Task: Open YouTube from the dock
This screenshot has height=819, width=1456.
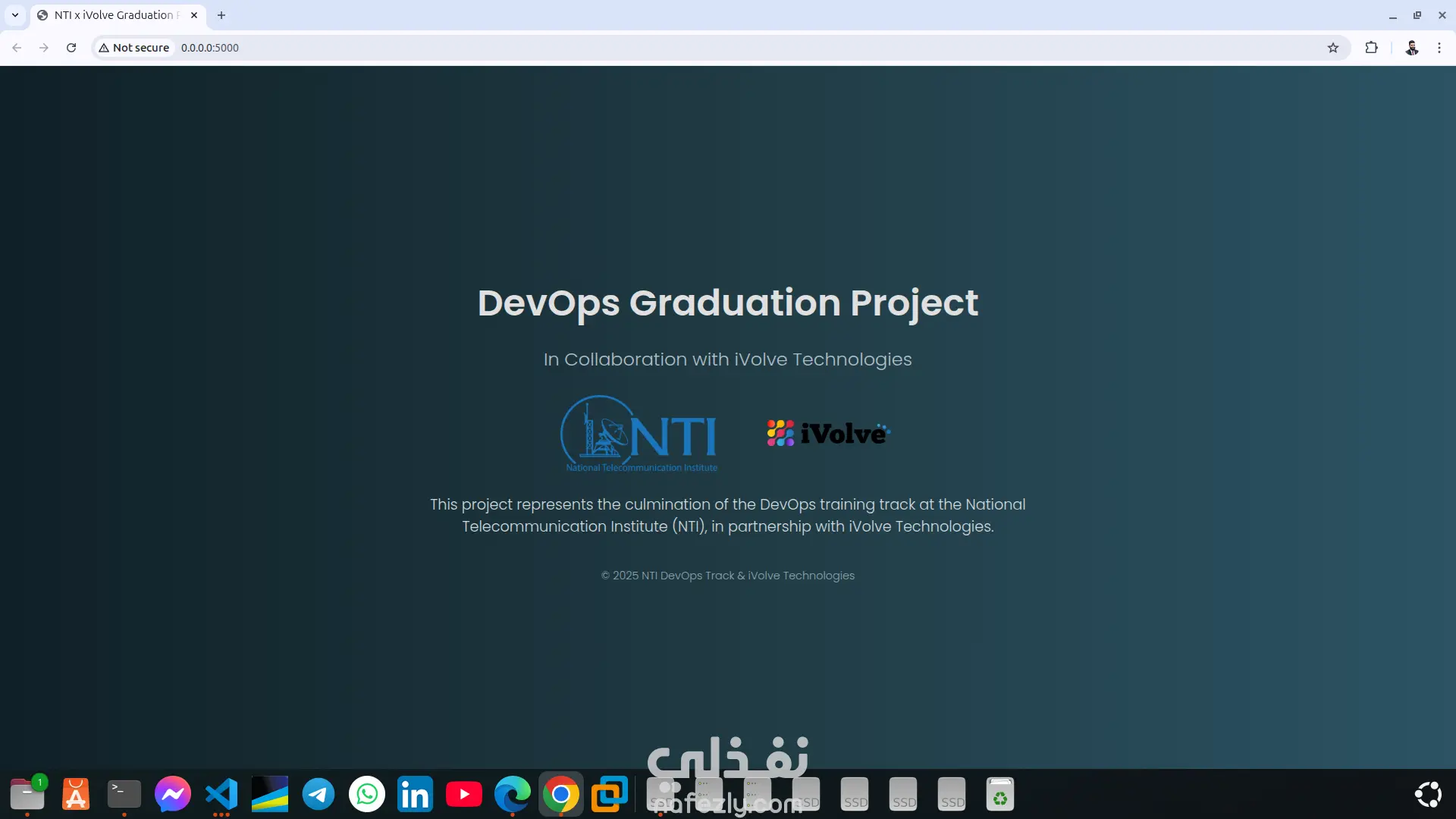Action: coord(464,794)
